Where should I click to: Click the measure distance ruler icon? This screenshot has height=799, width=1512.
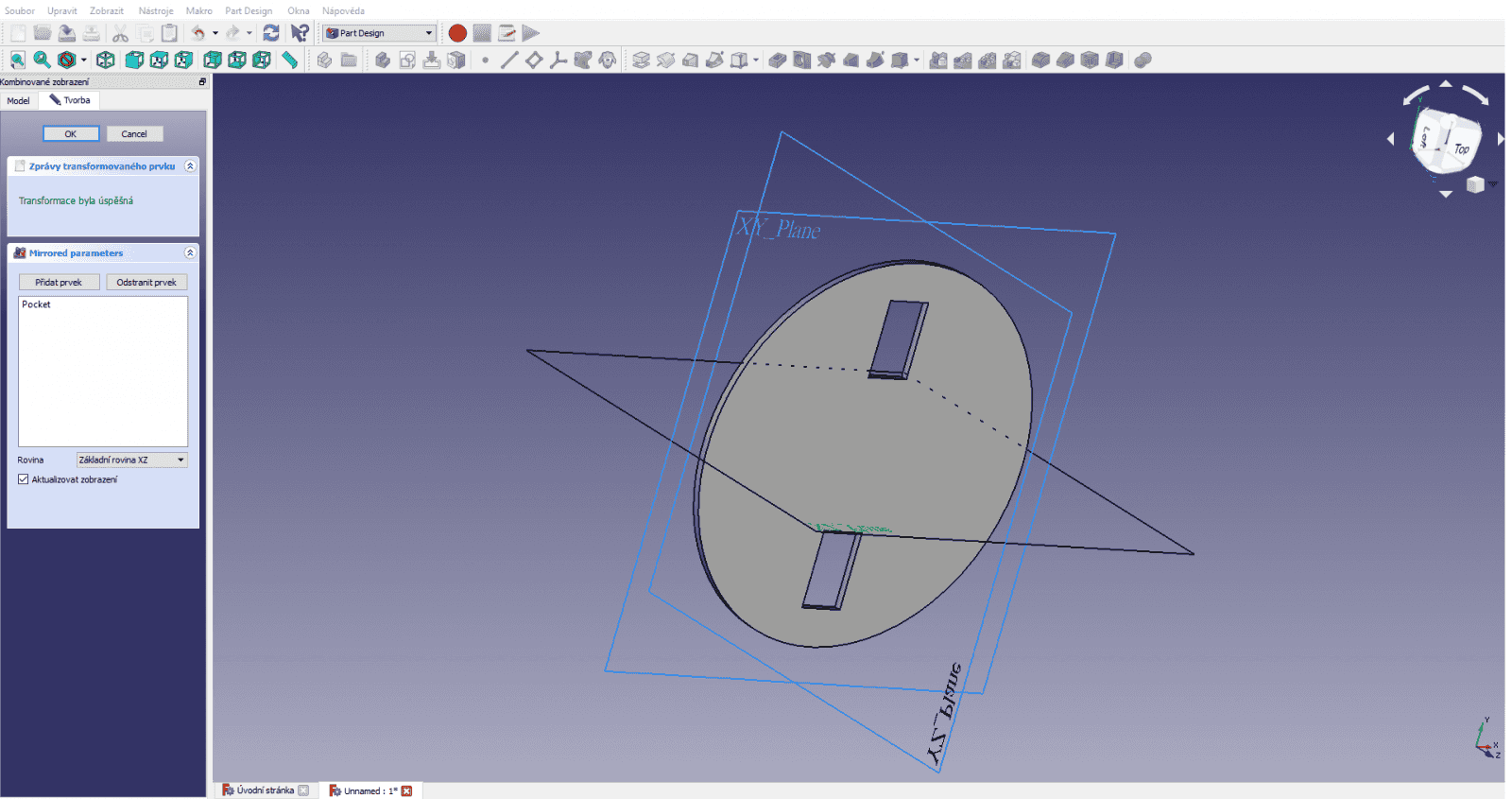click(x=290, y=61)
